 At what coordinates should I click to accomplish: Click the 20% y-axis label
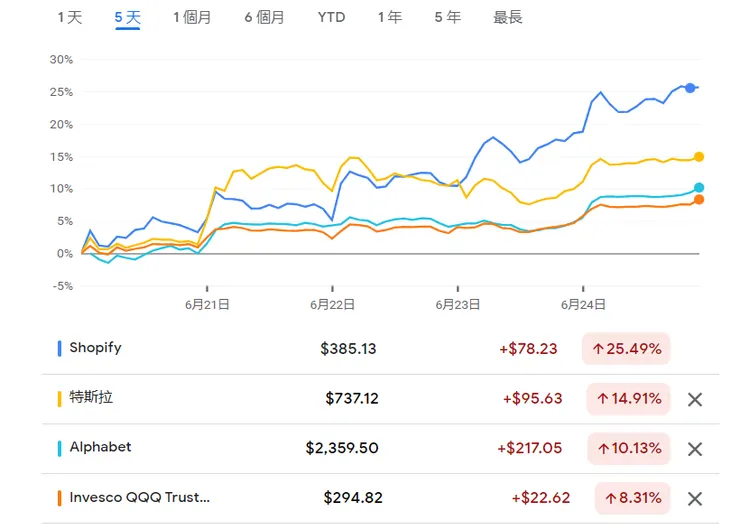(x=61, y=125)
